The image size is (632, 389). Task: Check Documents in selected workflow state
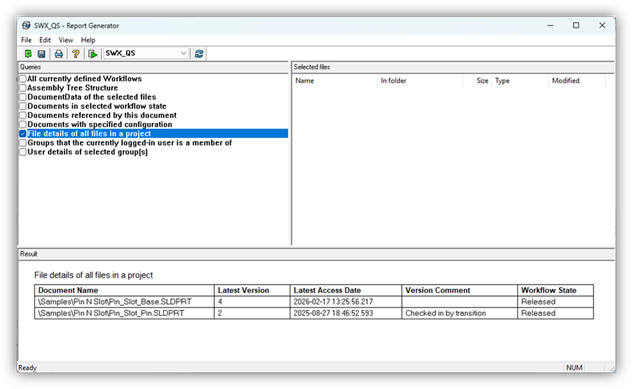pos(23,106)
